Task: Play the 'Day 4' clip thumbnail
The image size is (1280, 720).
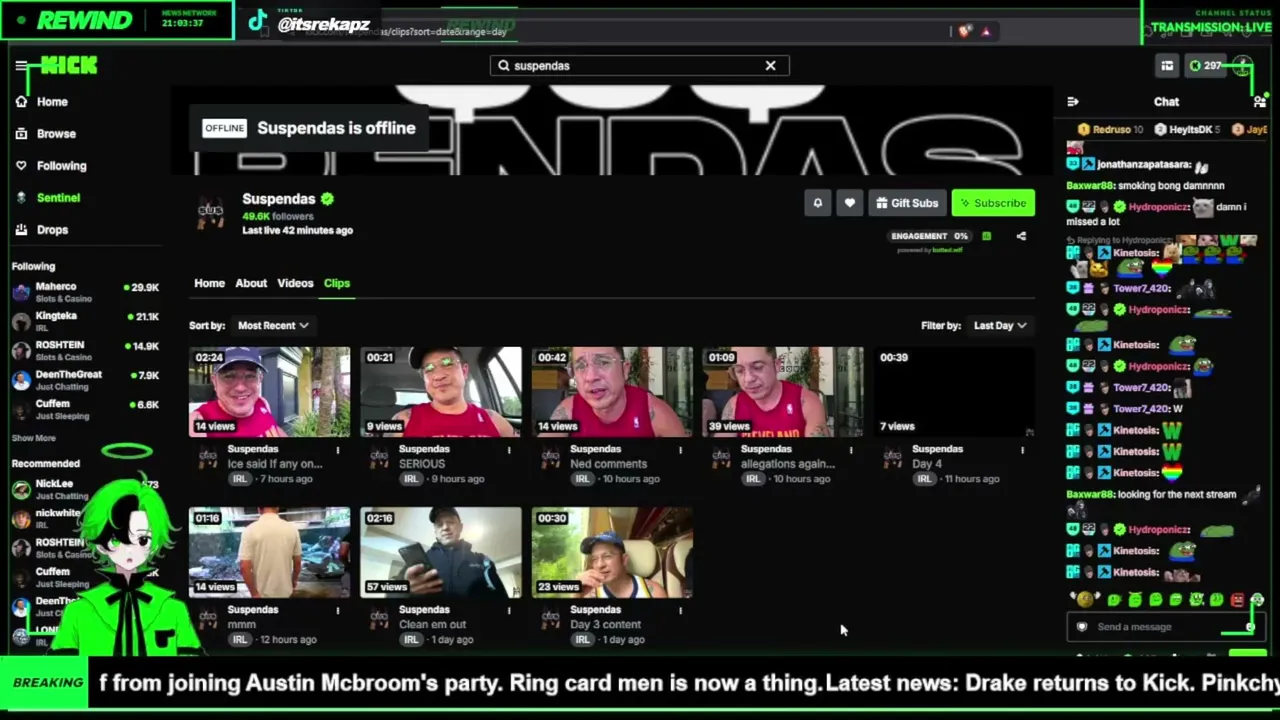Action: pyautogui.click(x=954, y=392)
